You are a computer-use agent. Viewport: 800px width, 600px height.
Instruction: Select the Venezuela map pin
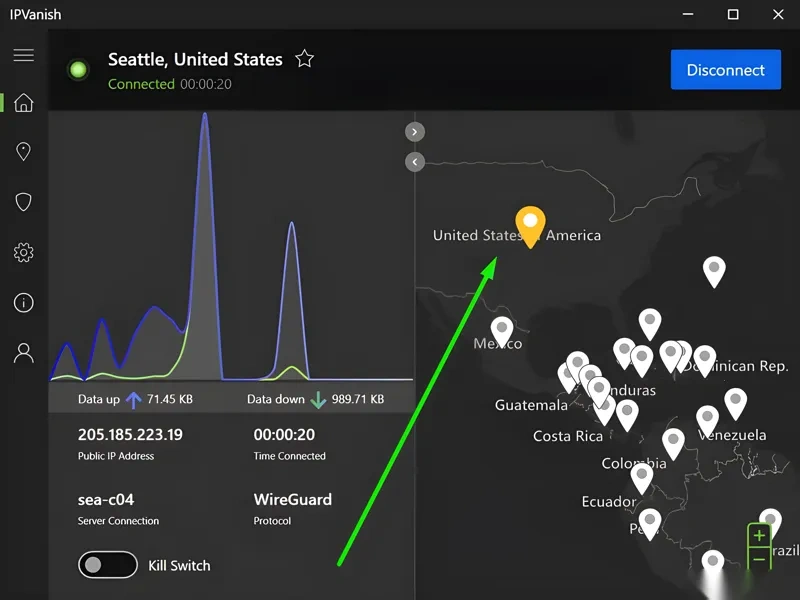pyautogui.click(x=708, y=420)
